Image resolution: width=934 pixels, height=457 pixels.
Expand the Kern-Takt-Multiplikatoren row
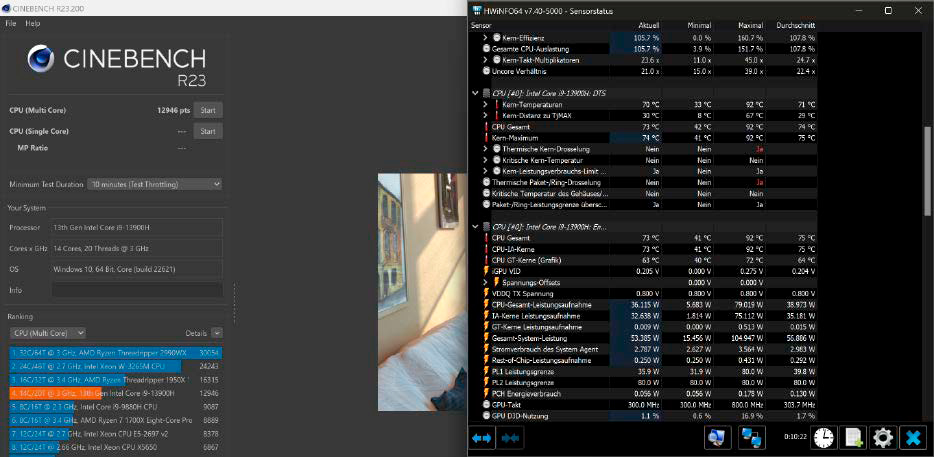(486, 60)
